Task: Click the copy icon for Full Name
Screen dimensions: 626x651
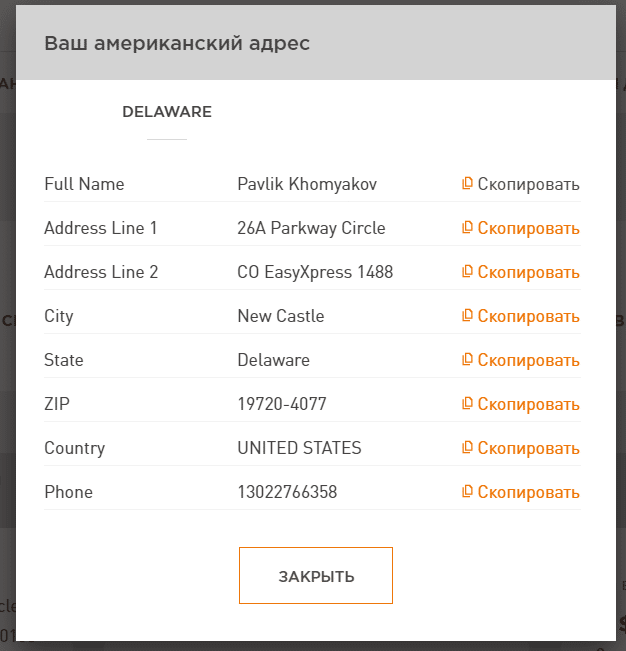Action: click(467, 184)
